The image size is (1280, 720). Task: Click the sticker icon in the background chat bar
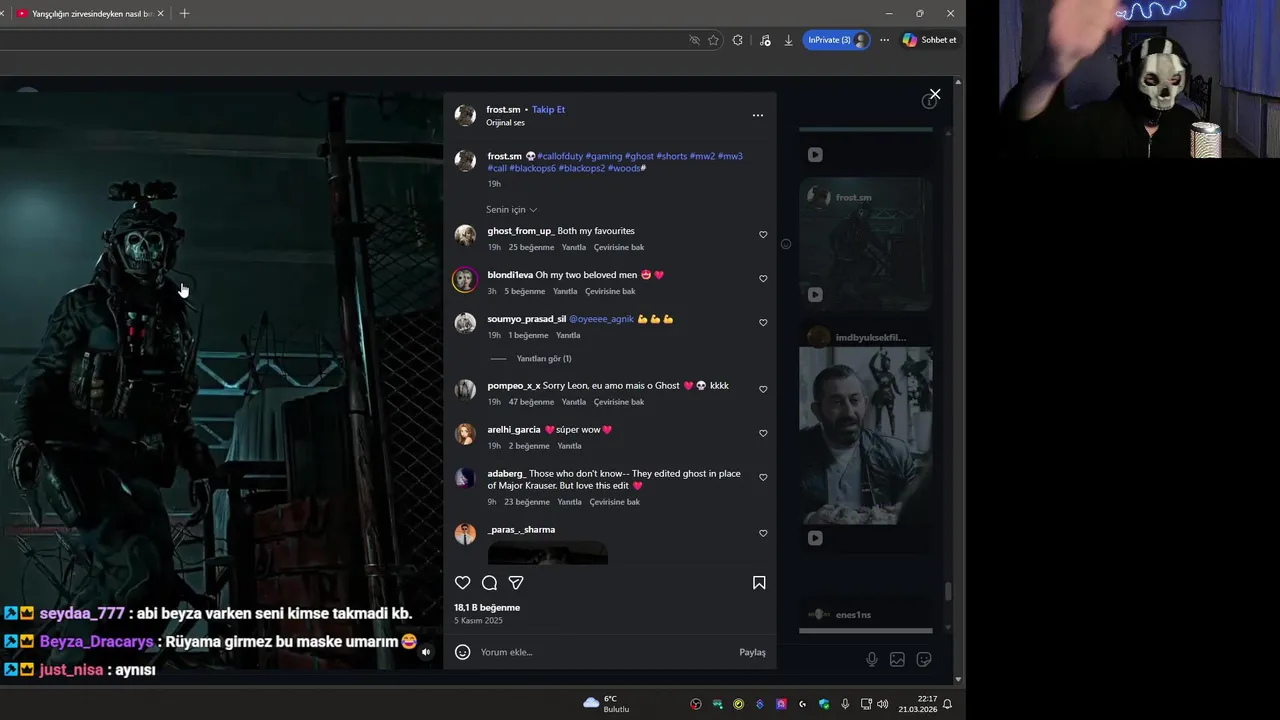point(924,659)
